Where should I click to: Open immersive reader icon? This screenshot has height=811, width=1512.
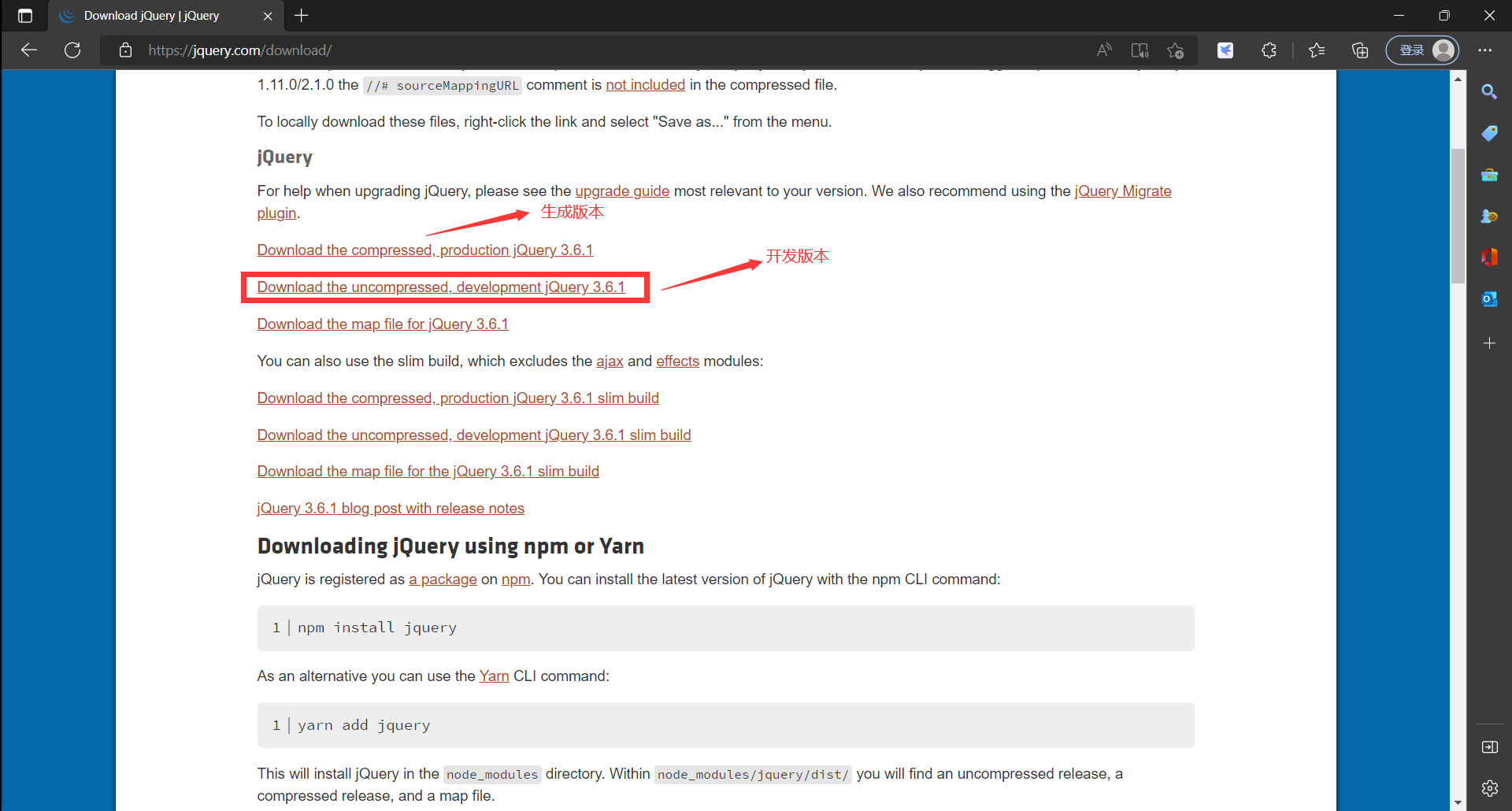[x=1140, y=50]
